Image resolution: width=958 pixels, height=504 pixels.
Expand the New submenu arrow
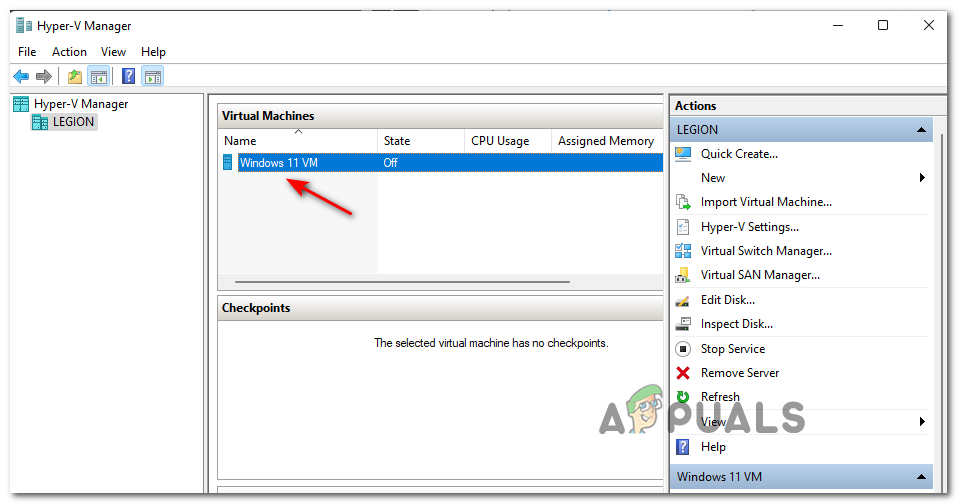coord(922,178)
